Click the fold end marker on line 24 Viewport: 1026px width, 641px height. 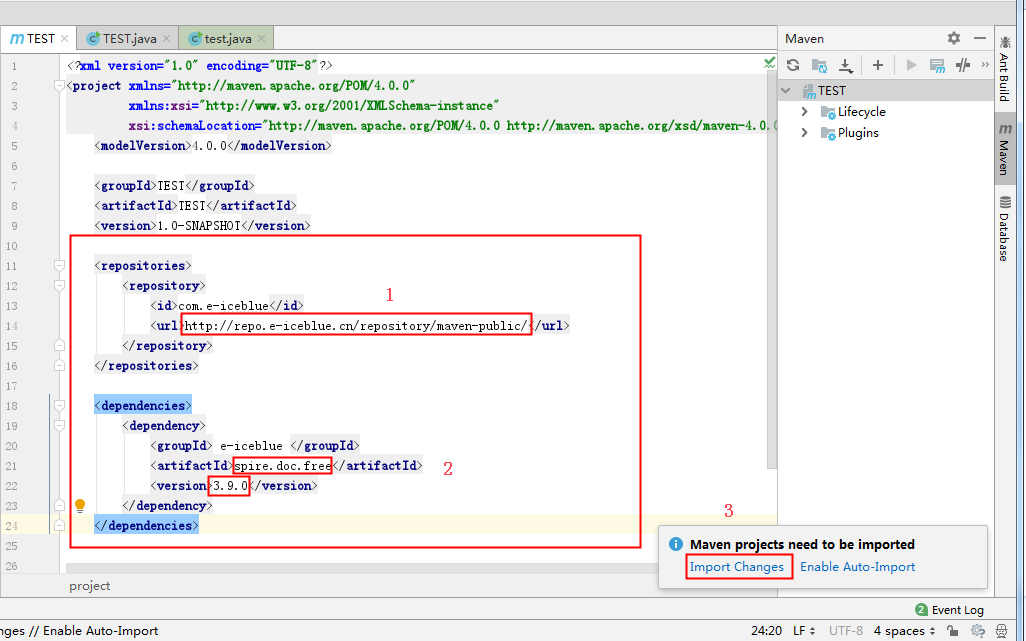(x=59, y=525)
